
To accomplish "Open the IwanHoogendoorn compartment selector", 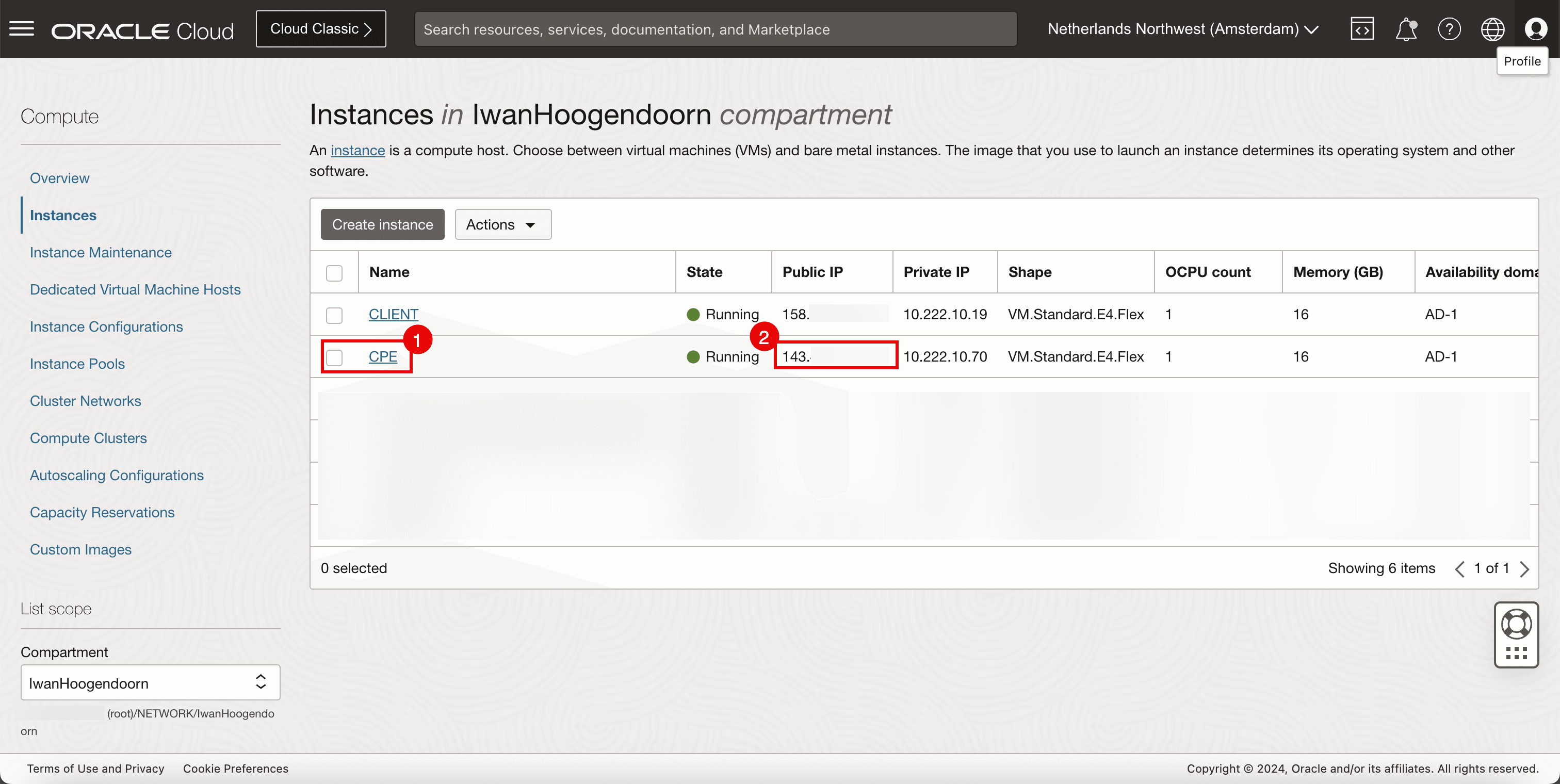I will tap(150, 683).
